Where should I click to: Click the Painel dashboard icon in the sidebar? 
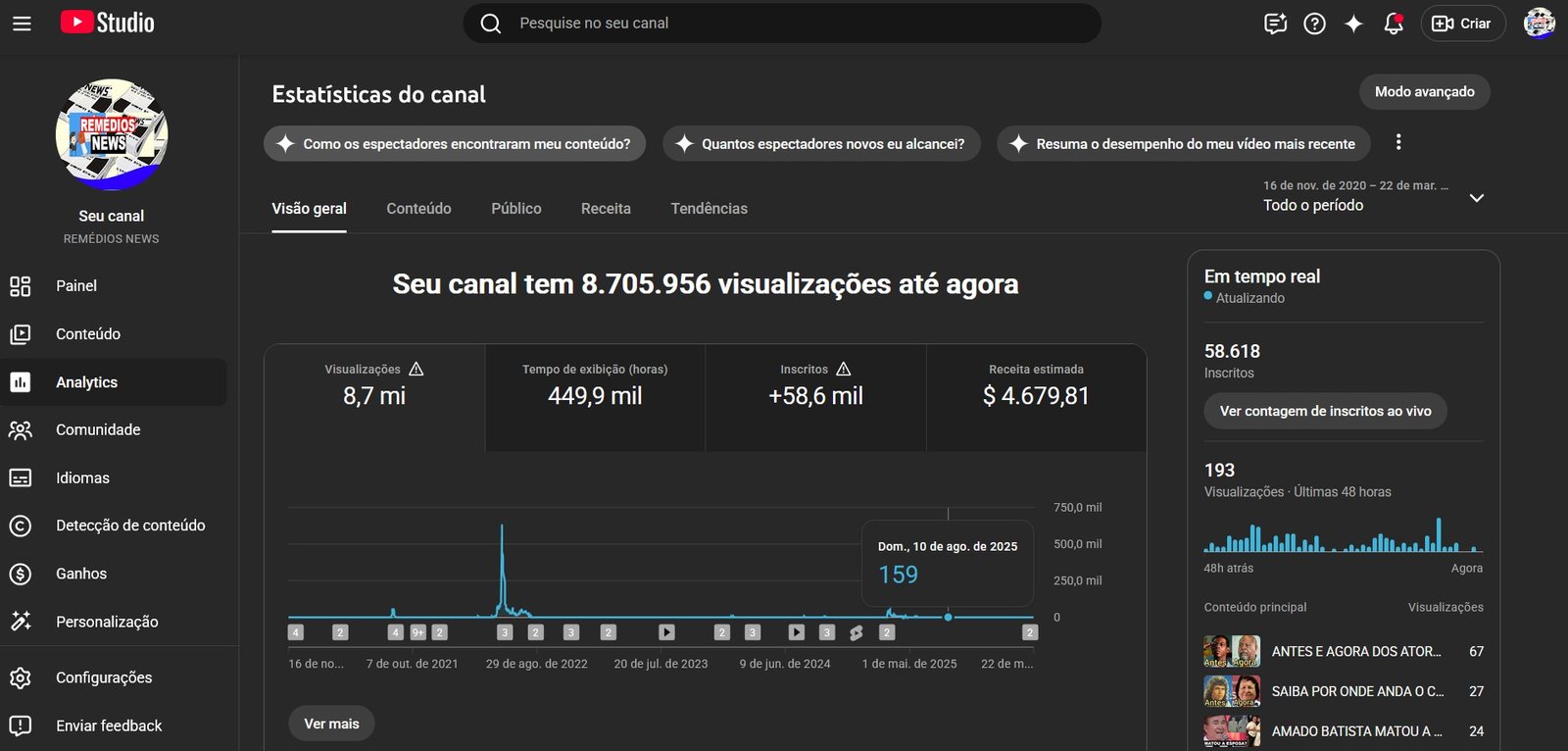[21, 286]
